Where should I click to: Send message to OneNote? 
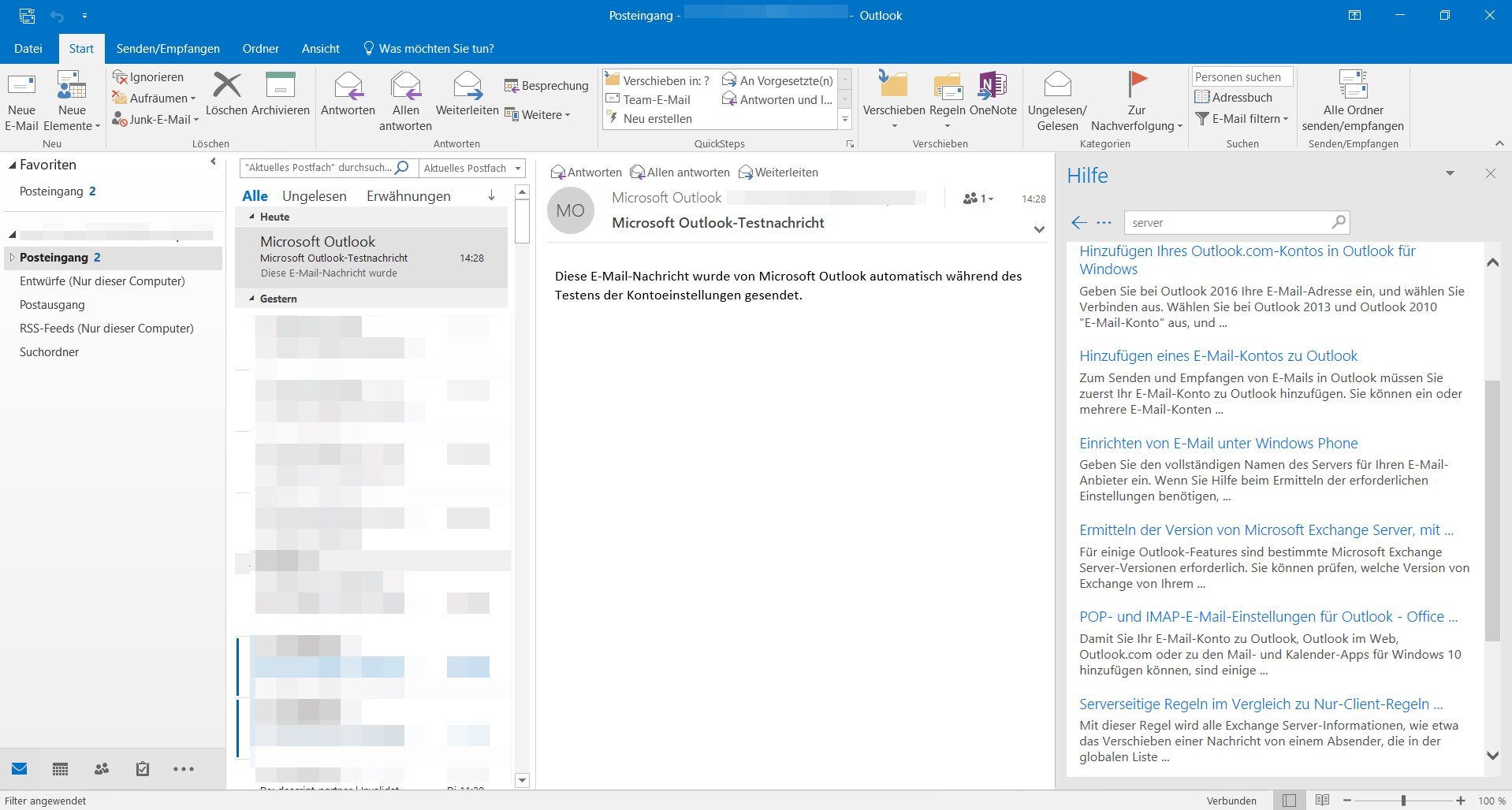click(993, 95)
